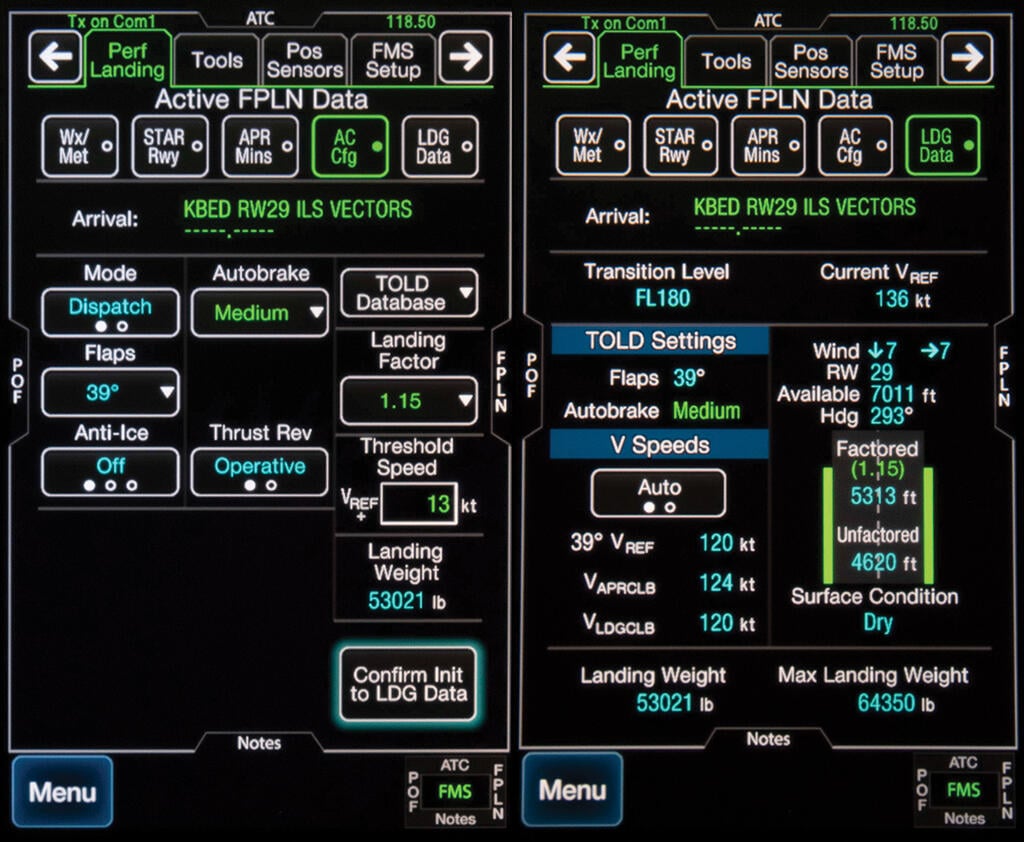Viewport: 1024px width, 842px height.
Task: Tap the FMS indicator in the right panel
Action: [x=964, y=790]
